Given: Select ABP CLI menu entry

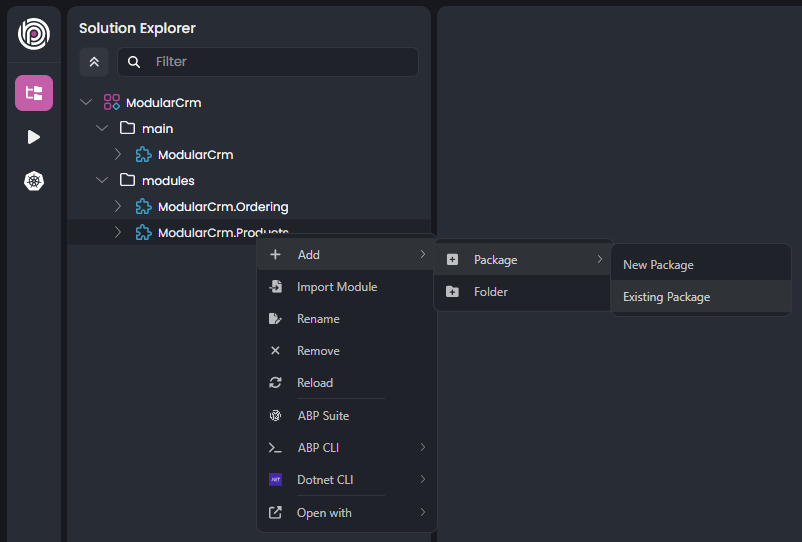Looking at the screenshot, I should [x=346, y=448].
